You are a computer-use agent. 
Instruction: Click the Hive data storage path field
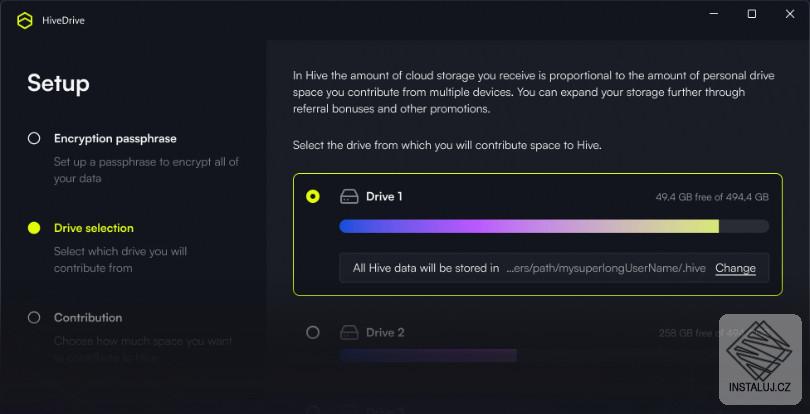pyautogui.click(x=530, y=268)
